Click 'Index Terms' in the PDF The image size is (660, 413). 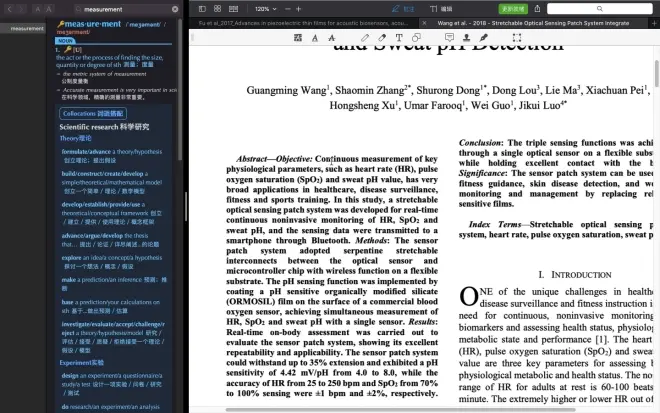tap(495, 224)
